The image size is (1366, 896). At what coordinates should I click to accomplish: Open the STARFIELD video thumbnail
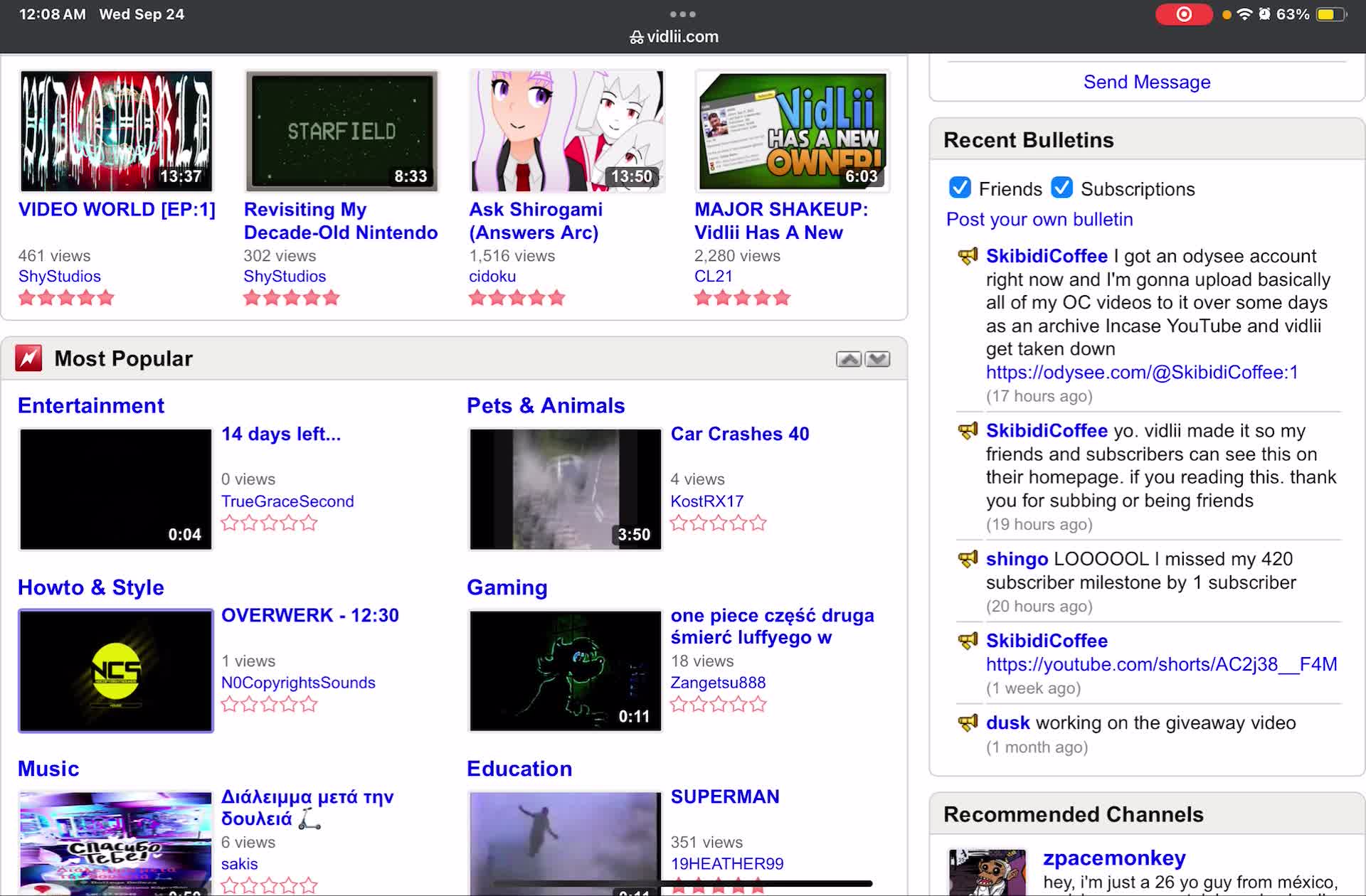[x=341, y=131]
